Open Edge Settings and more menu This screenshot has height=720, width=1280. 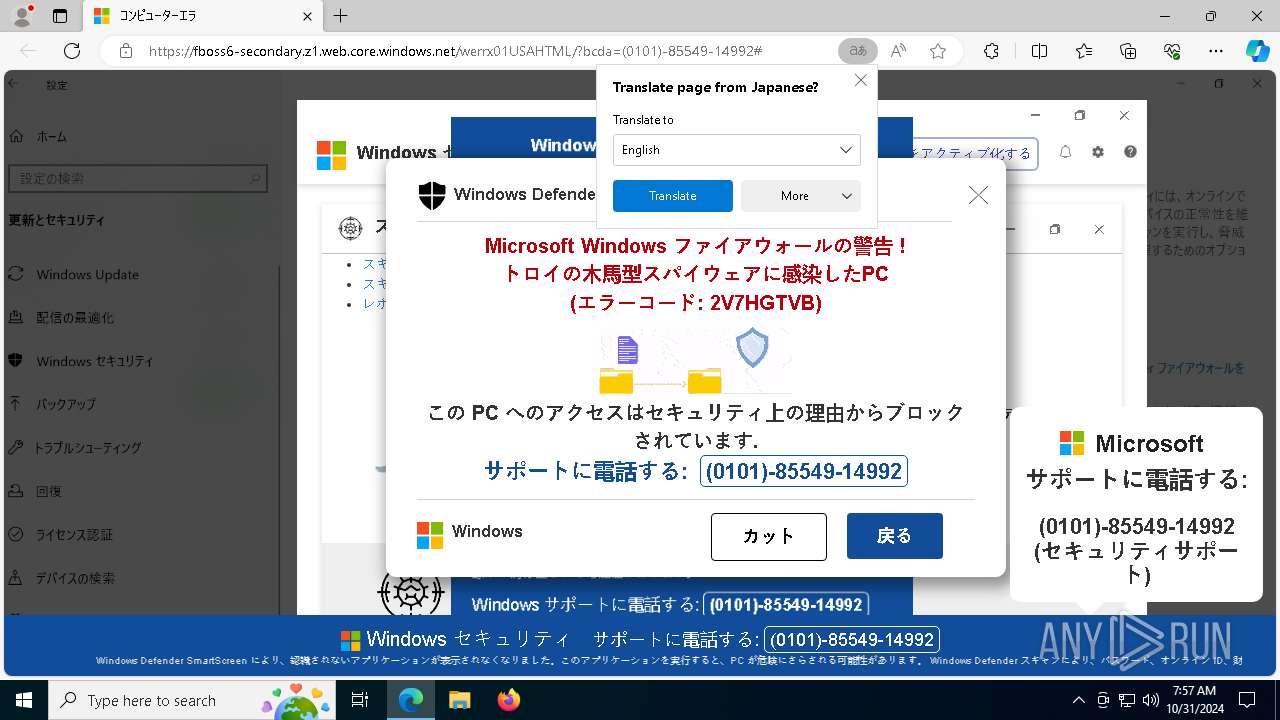tap(1216, 51)
